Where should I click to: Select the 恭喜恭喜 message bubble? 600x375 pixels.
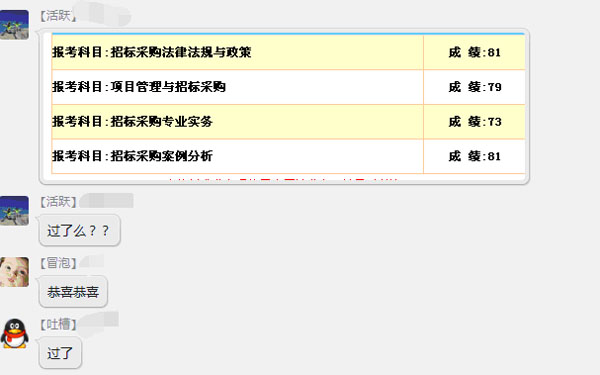tap(73, 292)
